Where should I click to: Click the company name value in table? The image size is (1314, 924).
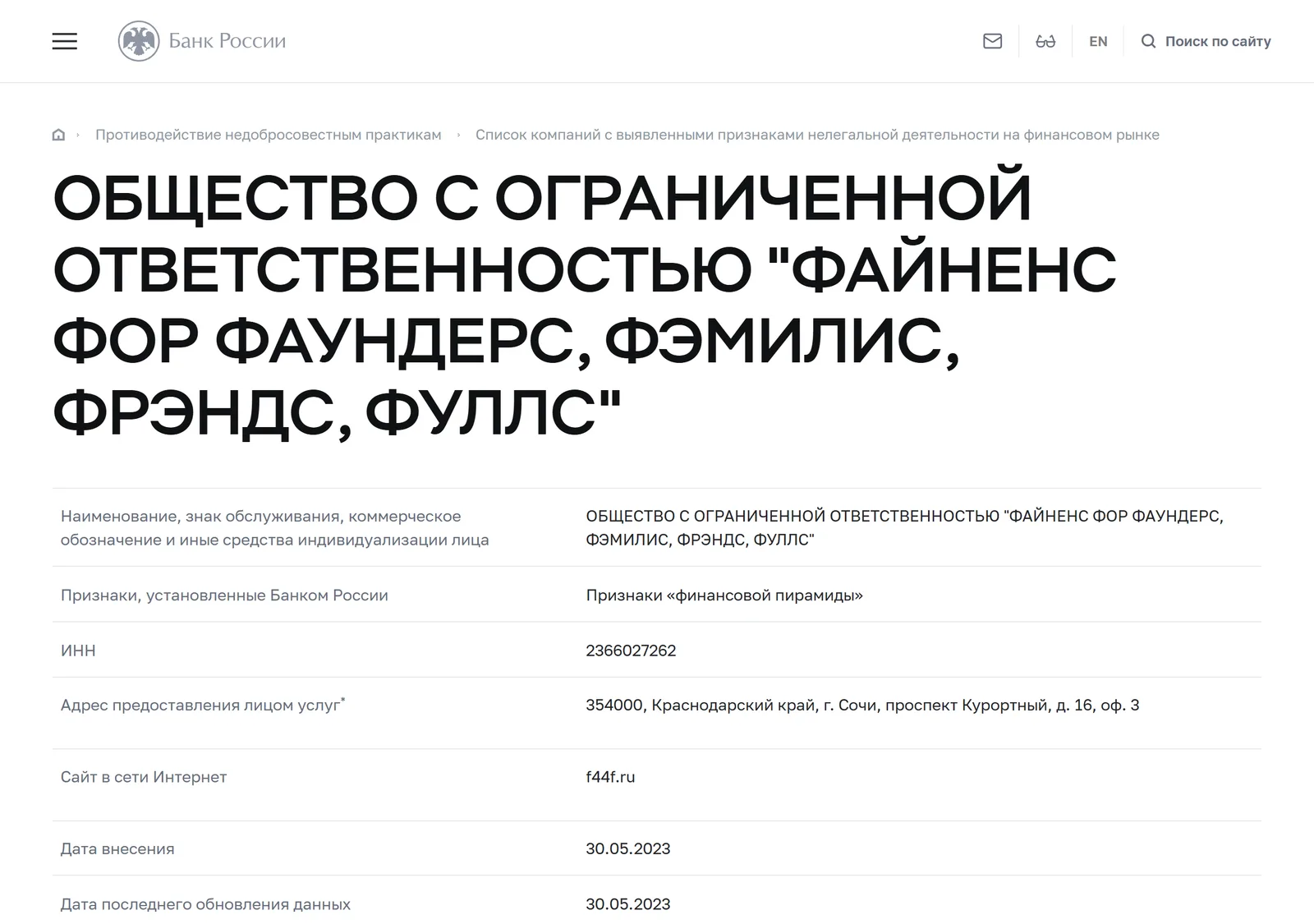click(904, 528)
